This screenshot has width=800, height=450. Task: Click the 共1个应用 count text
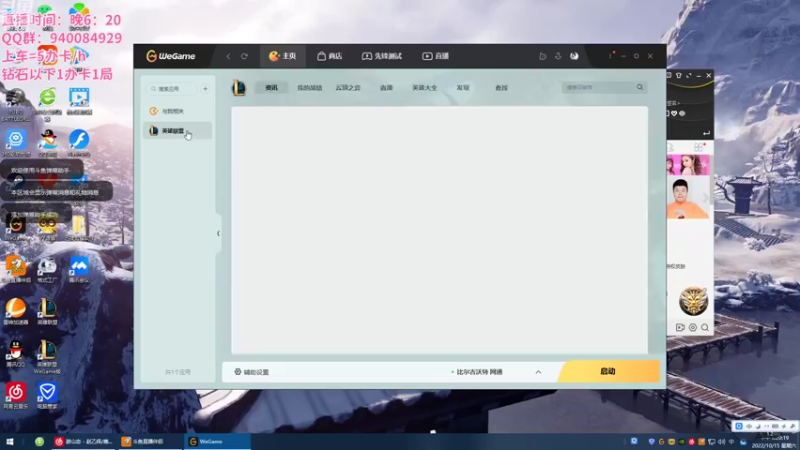178,372
